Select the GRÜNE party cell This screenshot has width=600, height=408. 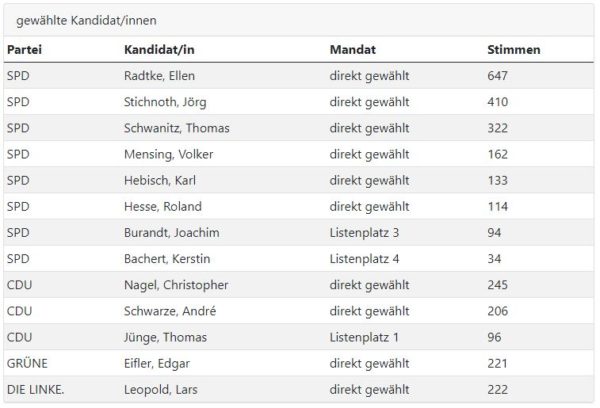click(x=27, y=363)
